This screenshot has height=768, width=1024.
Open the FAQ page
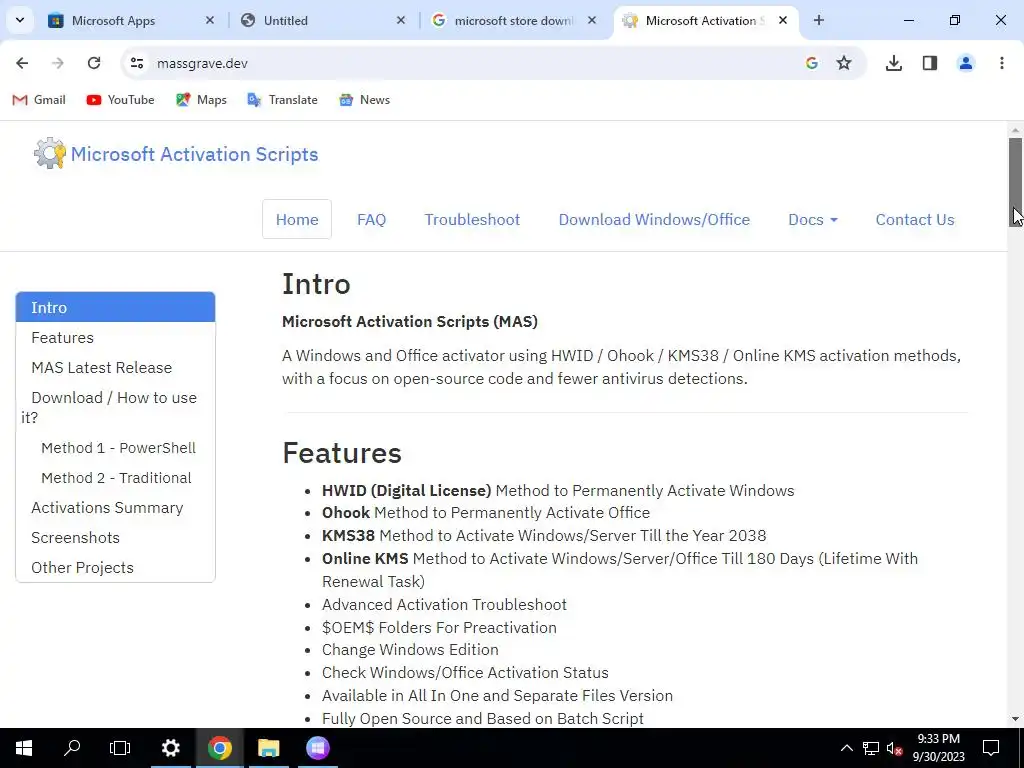click(372, 219)
